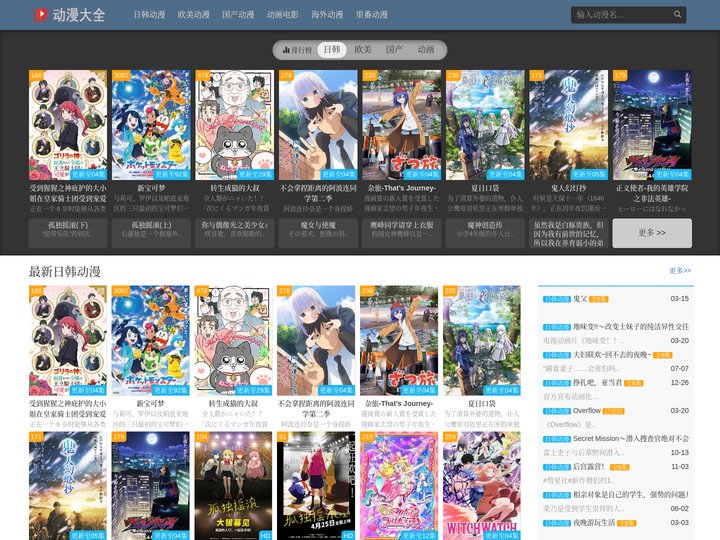Click the gray 更多 >> button in ranking
Viewport: 720px width, 540px height.
pyautogui.click(x=652, y=233)
